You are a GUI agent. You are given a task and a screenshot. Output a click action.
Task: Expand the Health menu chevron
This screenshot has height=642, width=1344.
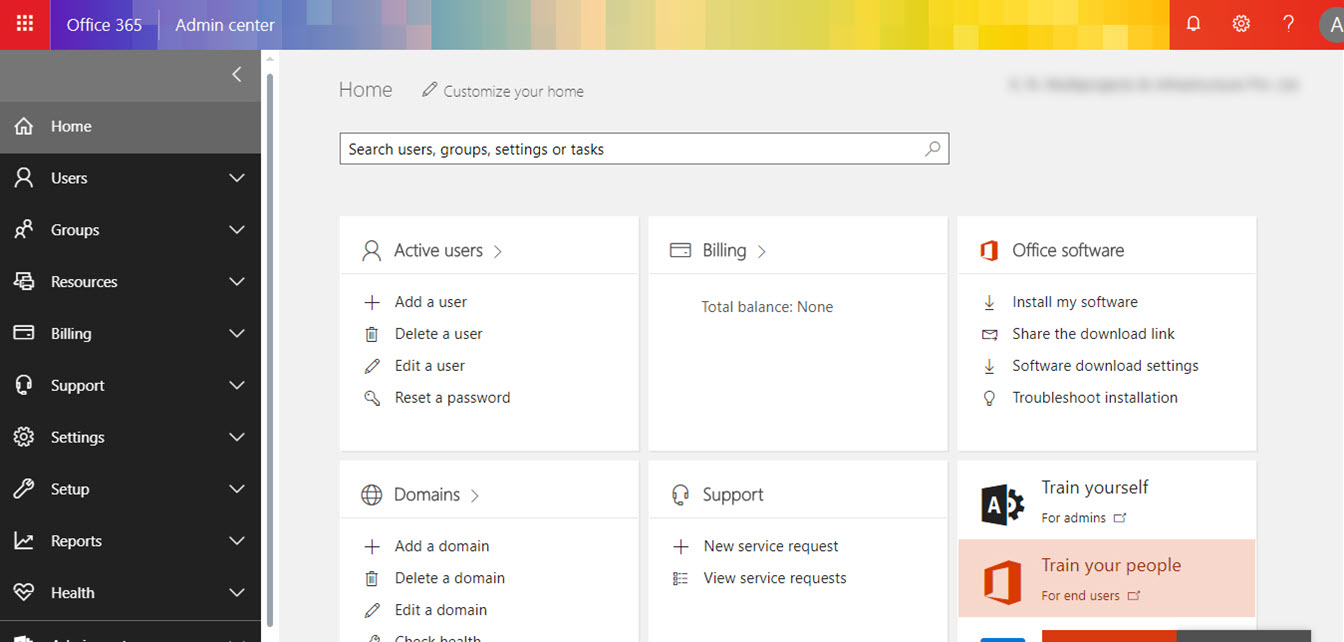click(237, 593)
